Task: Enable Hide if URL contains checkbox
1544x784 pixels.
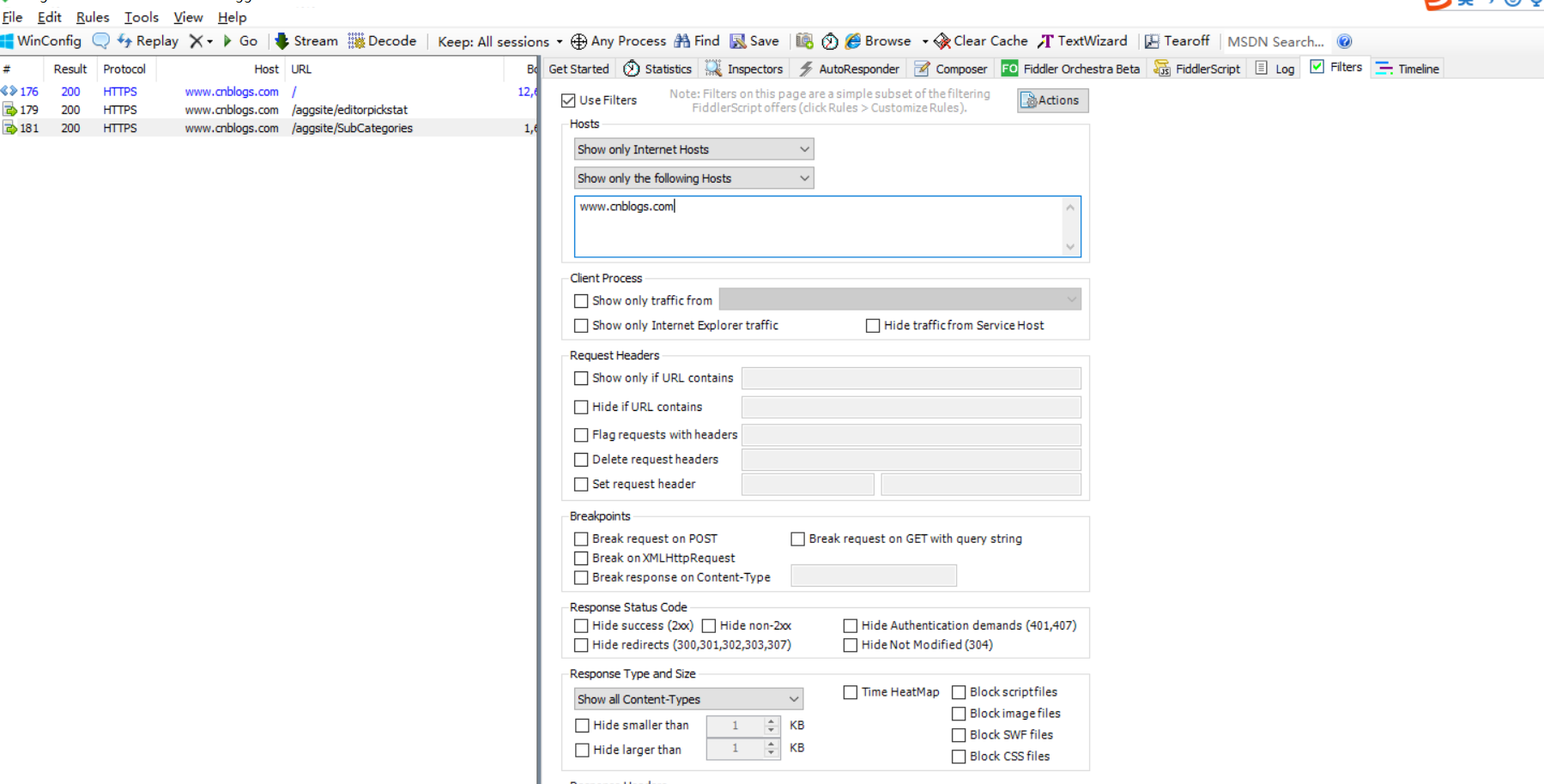Action: click(581, 407)
